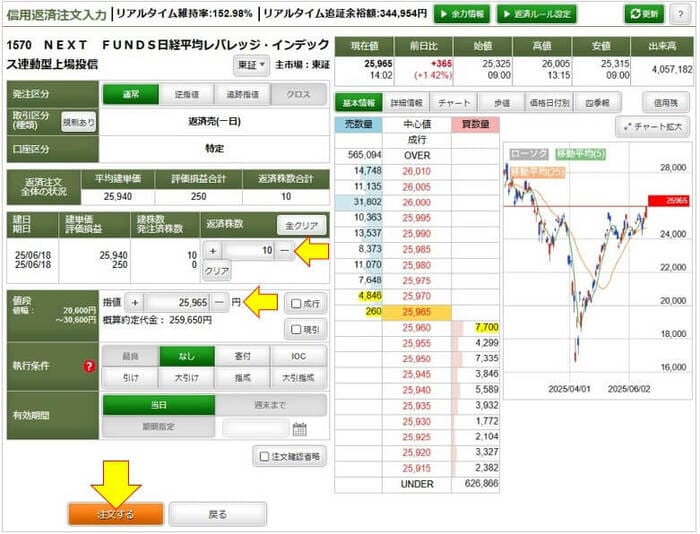Focus the 返済株数 quantity field
700x534 pixels.
point(249,250)
